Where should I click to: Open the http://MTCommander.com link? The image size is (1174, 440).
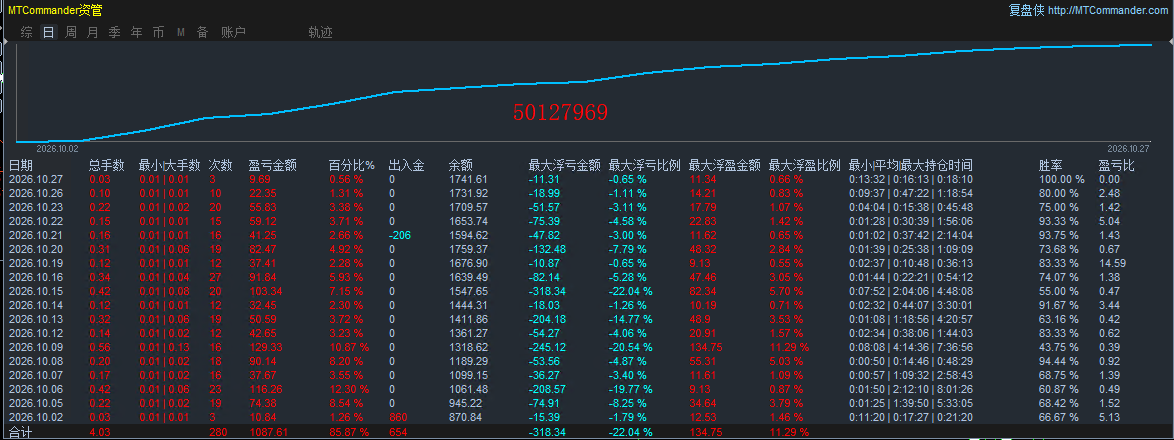click(x=1107, y=10)
